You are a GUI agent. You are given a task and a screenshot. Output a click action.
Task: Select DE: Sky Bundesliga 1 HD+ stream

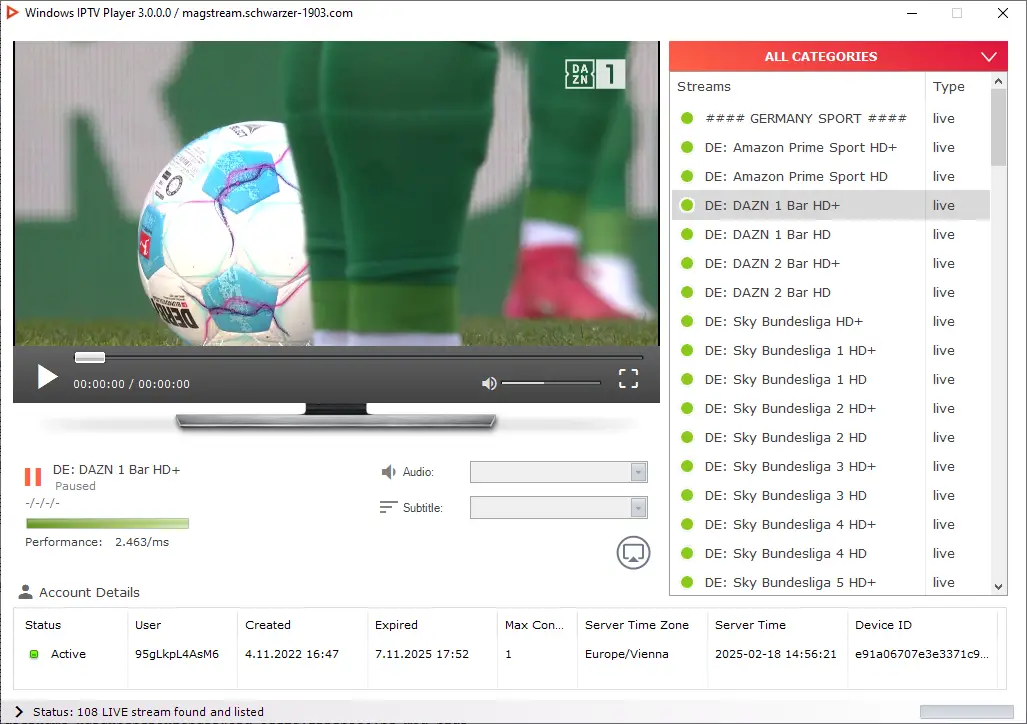(831, 351)
